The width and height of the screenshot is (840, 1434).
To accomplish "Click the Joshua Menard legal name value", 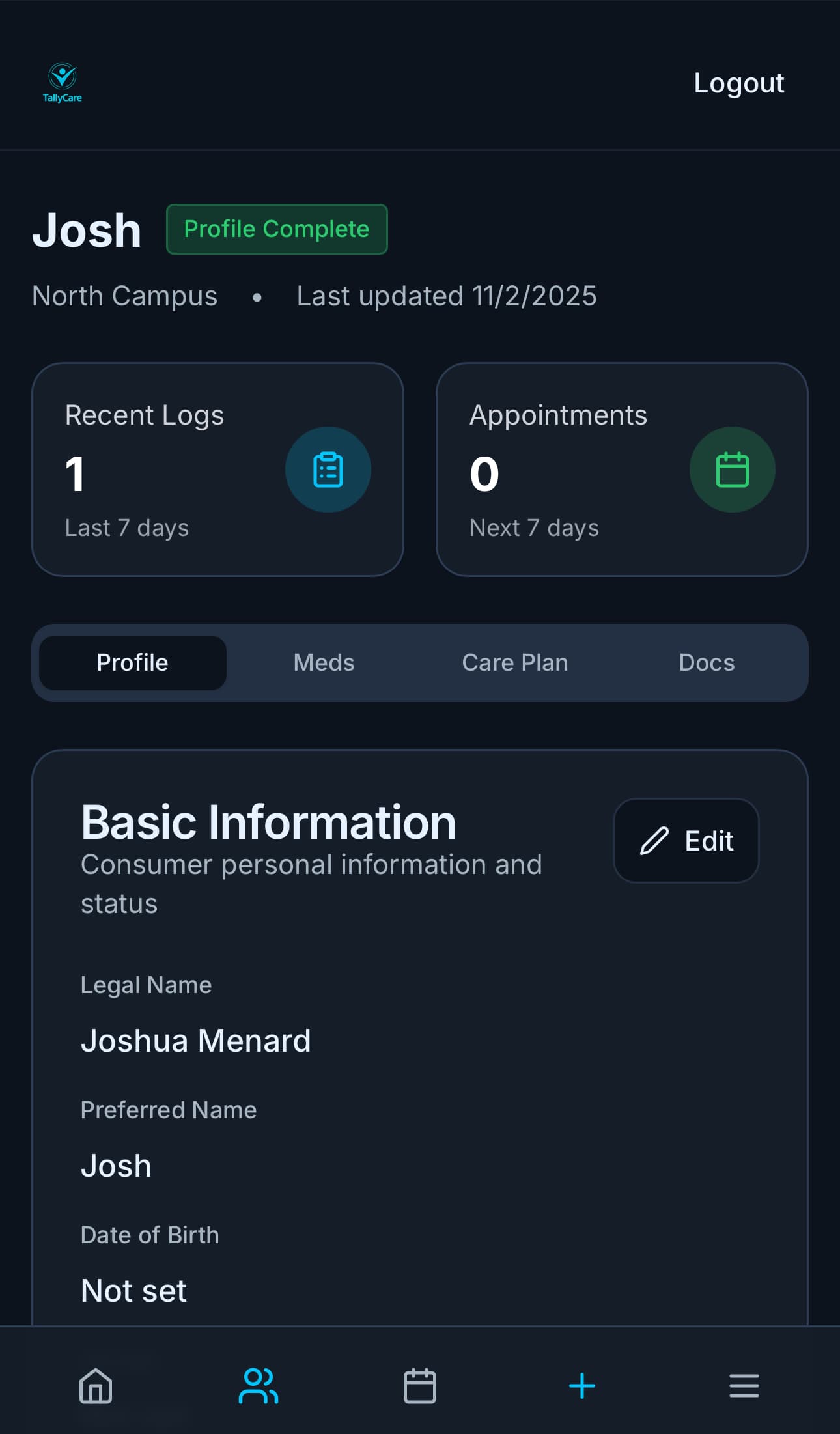I will pos(195,1041).
